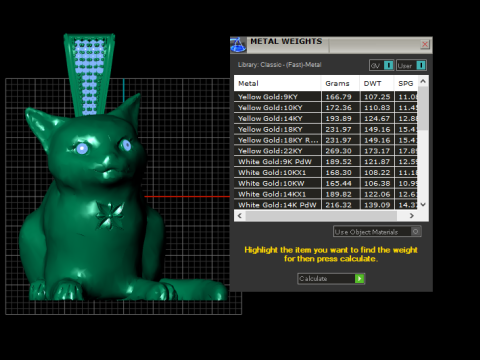Sort by the DWT column header
Viewport: 480px width, 360px height.
tap(377, 83)
